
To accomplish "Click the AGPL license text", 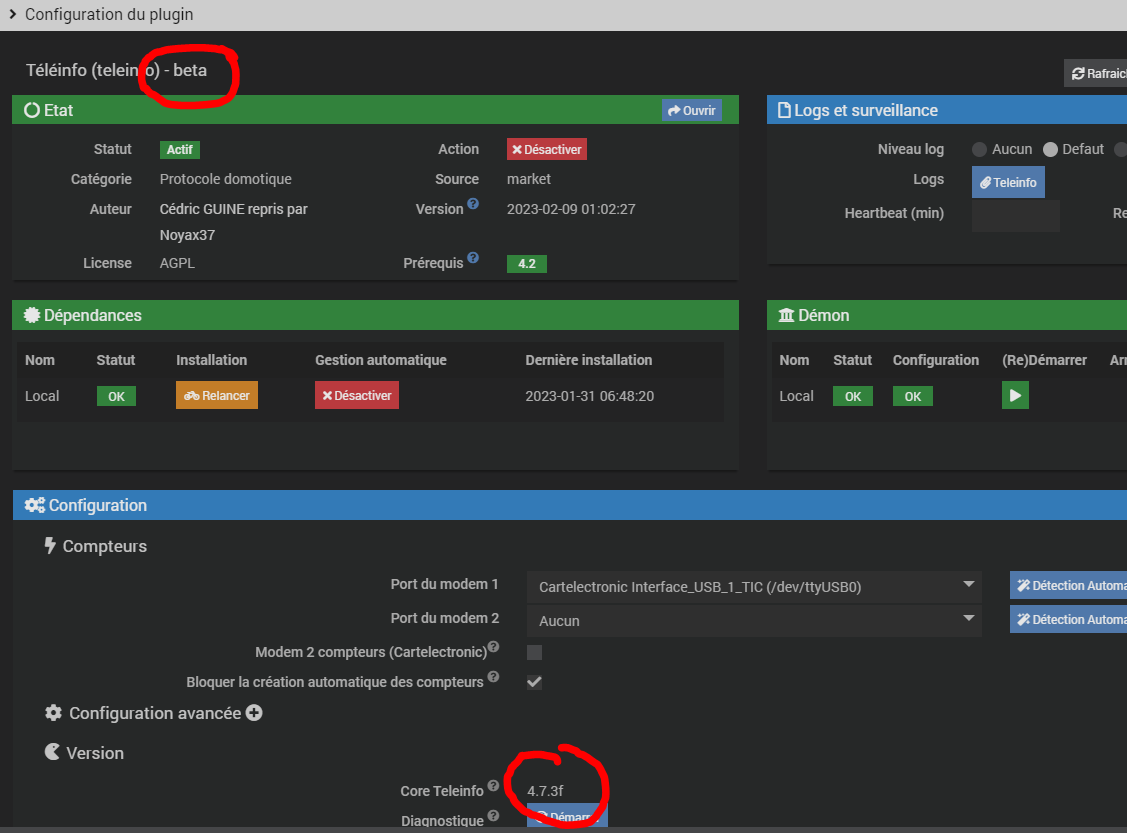I will (x=177, y=263).
